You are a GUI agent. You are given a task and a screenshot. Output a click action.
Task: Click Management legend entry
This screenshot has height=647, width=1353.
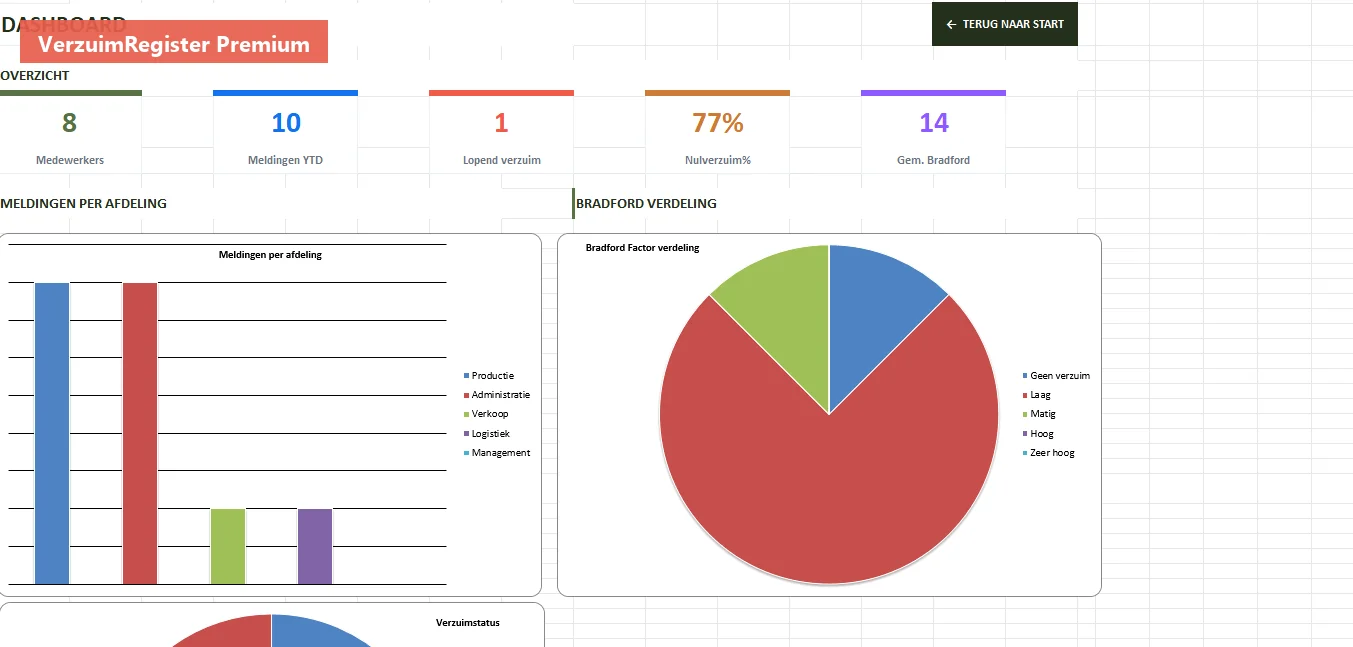(497, 452)
